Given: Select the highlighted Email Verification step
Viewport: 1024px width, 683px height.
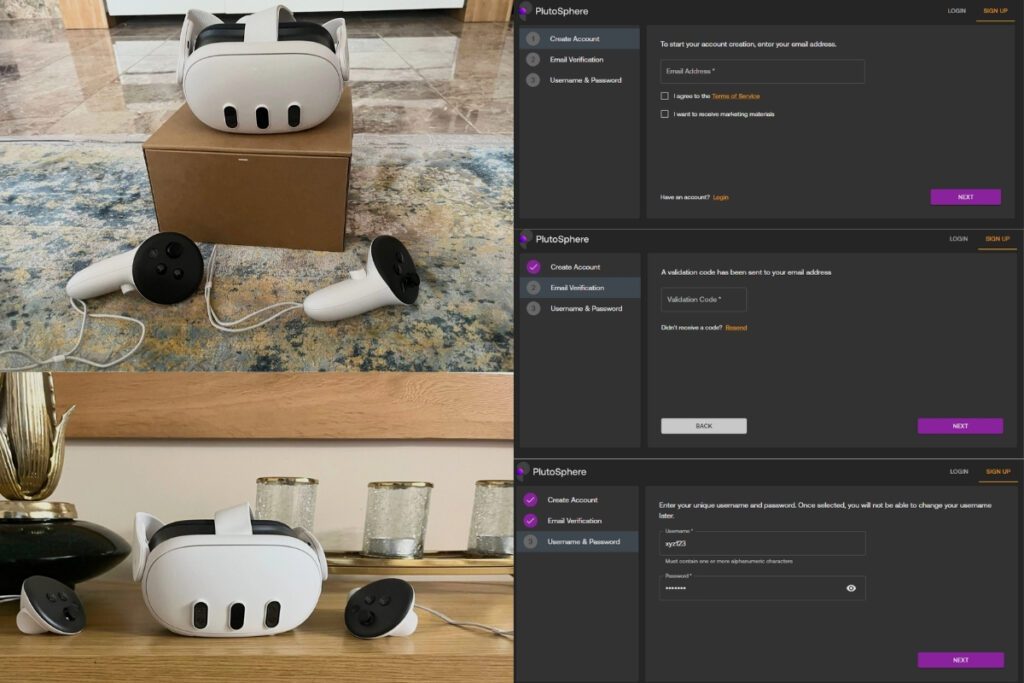Looking at the screenshot, I should (581, 288).
